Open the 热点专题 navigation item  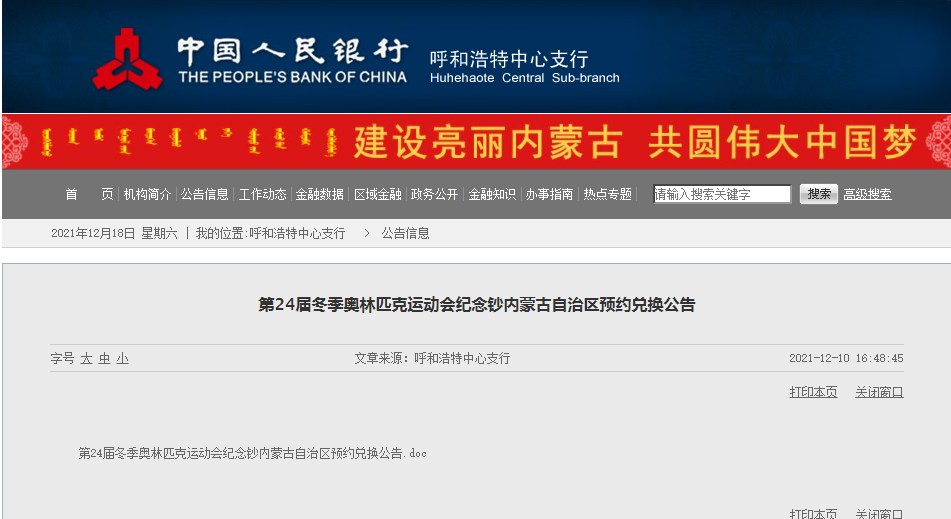607,194
